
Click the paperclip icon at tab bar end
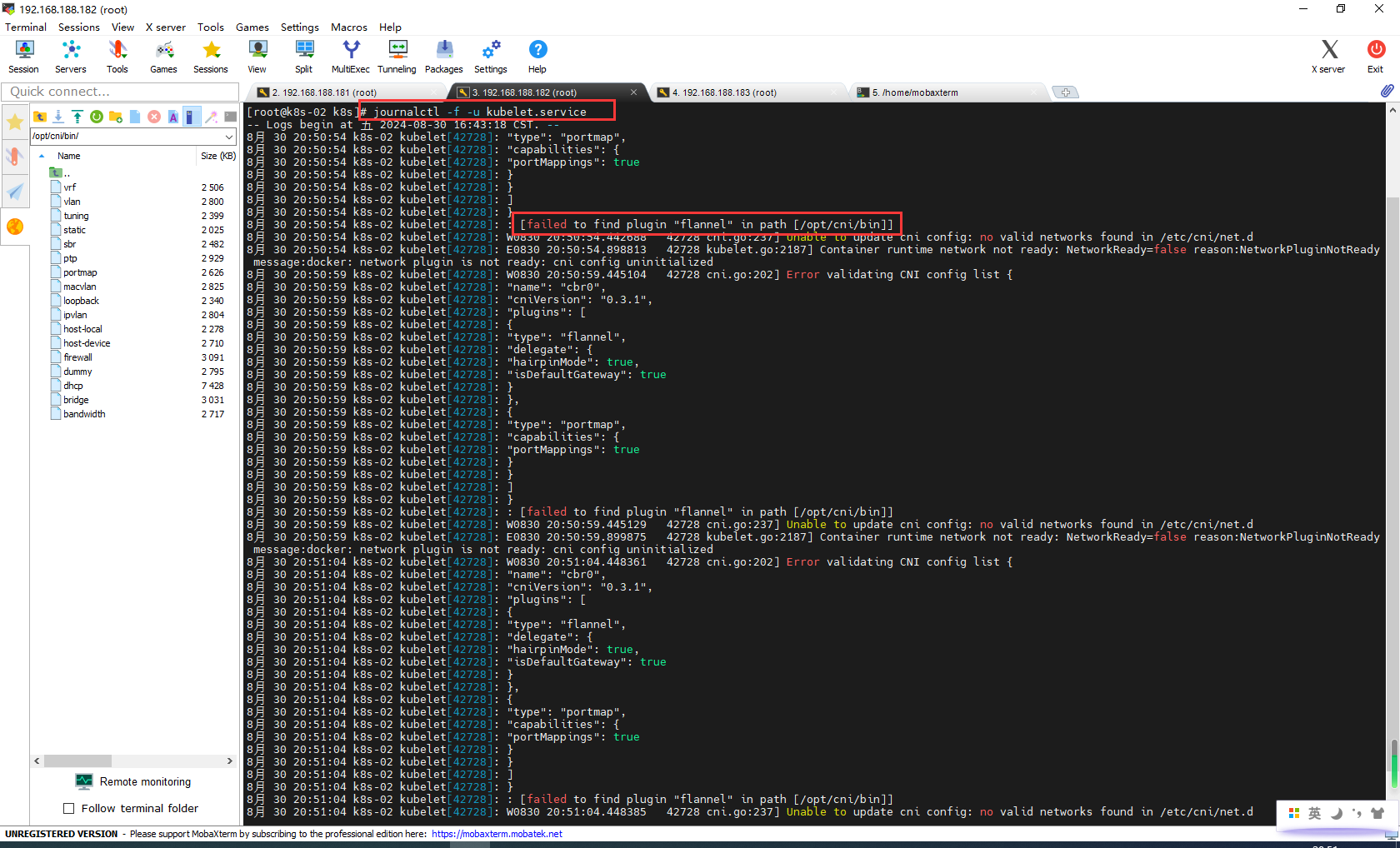coord(1387,91)
